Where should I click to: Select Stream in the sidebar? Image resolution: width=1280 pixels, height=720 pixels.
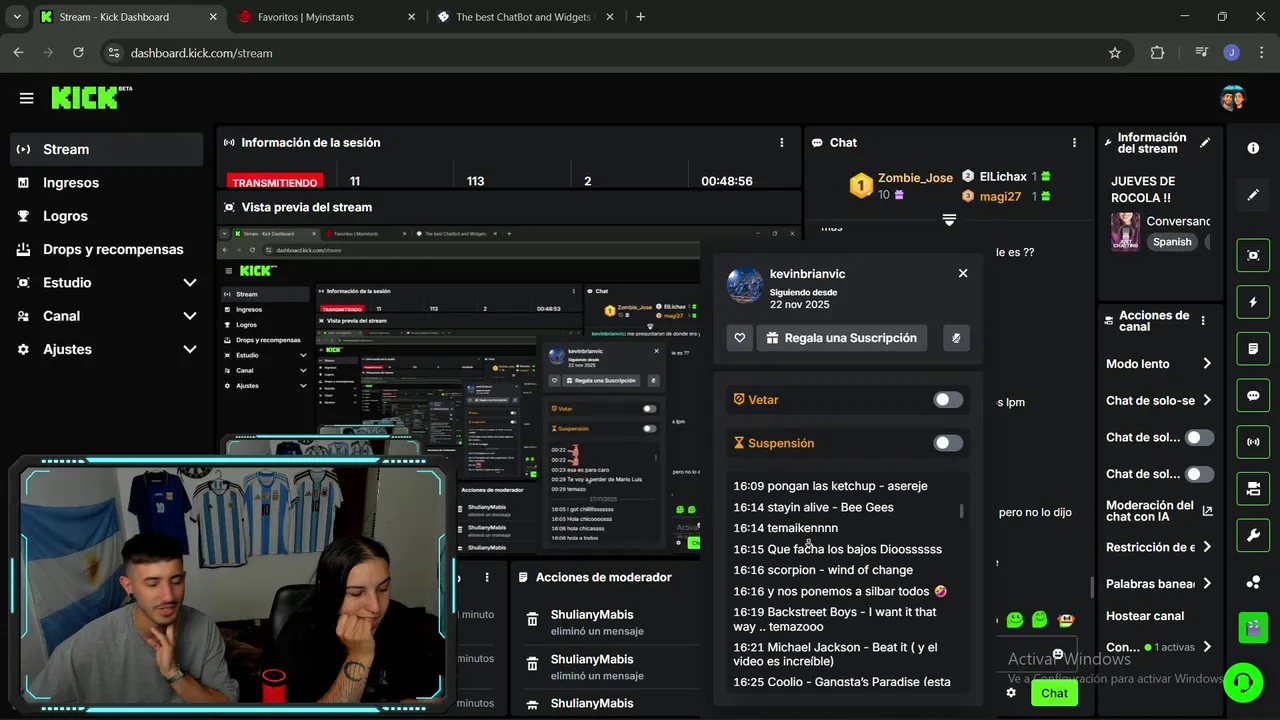106,149
